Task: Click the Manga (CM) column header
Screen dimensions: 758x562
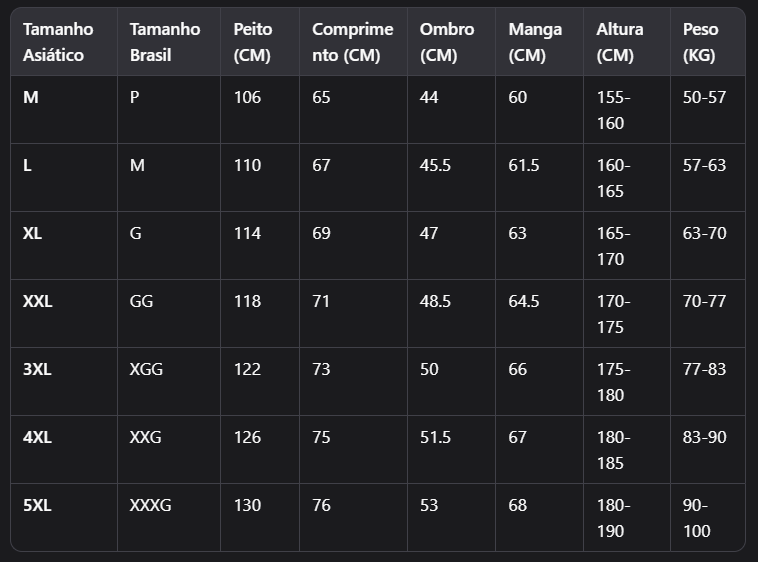Action: (535, 42)
